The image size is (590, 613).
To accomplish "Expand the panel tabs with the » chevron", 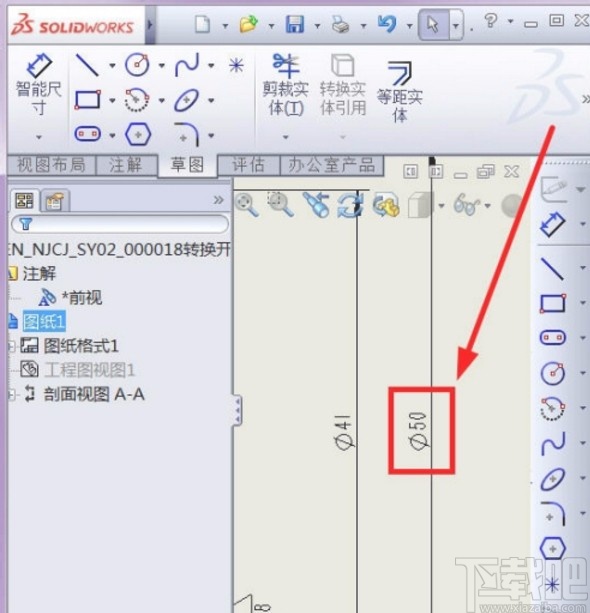I will [219, 201].
